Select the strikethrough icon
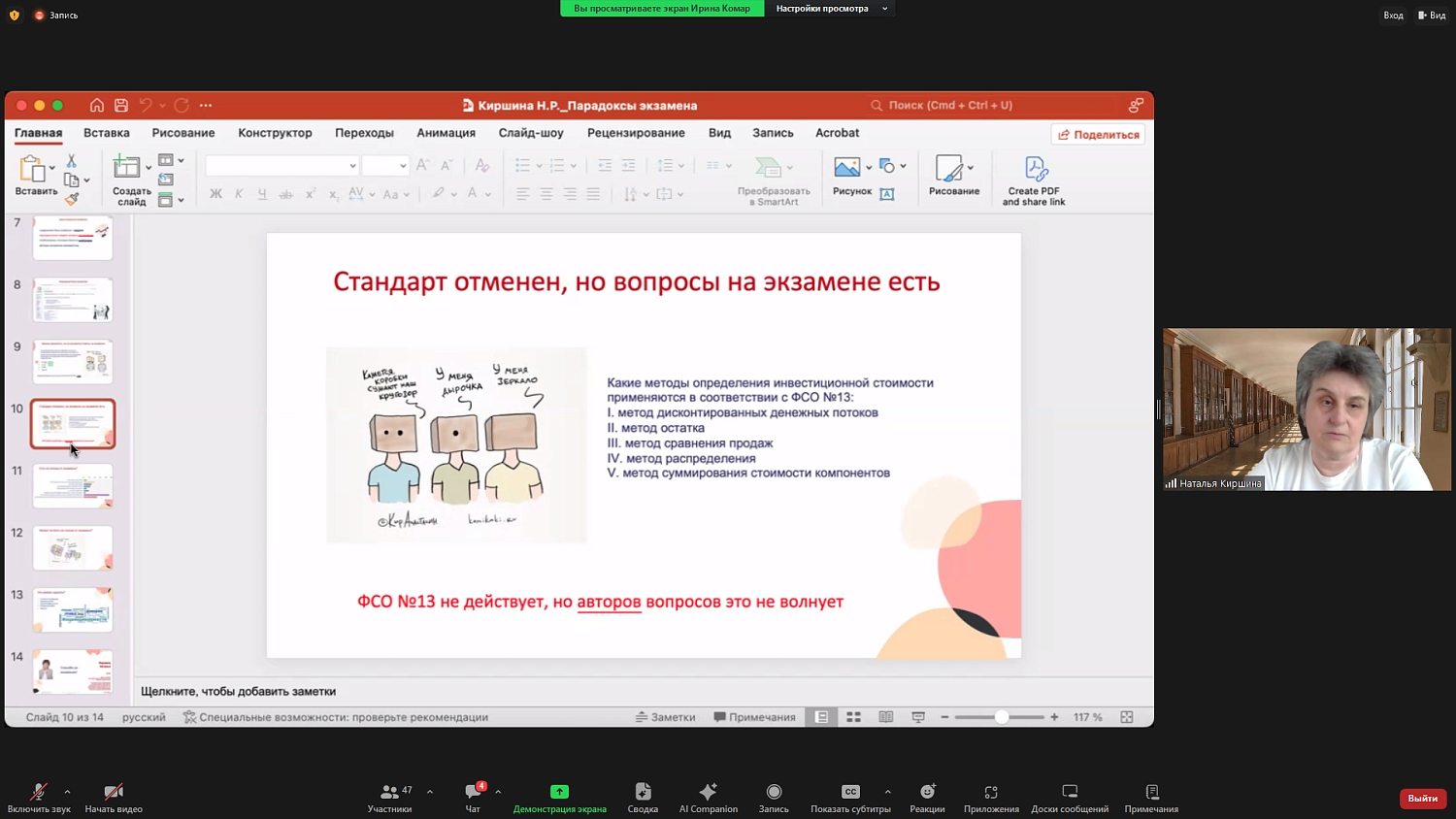1456x819 pixels. coord(284,193)
